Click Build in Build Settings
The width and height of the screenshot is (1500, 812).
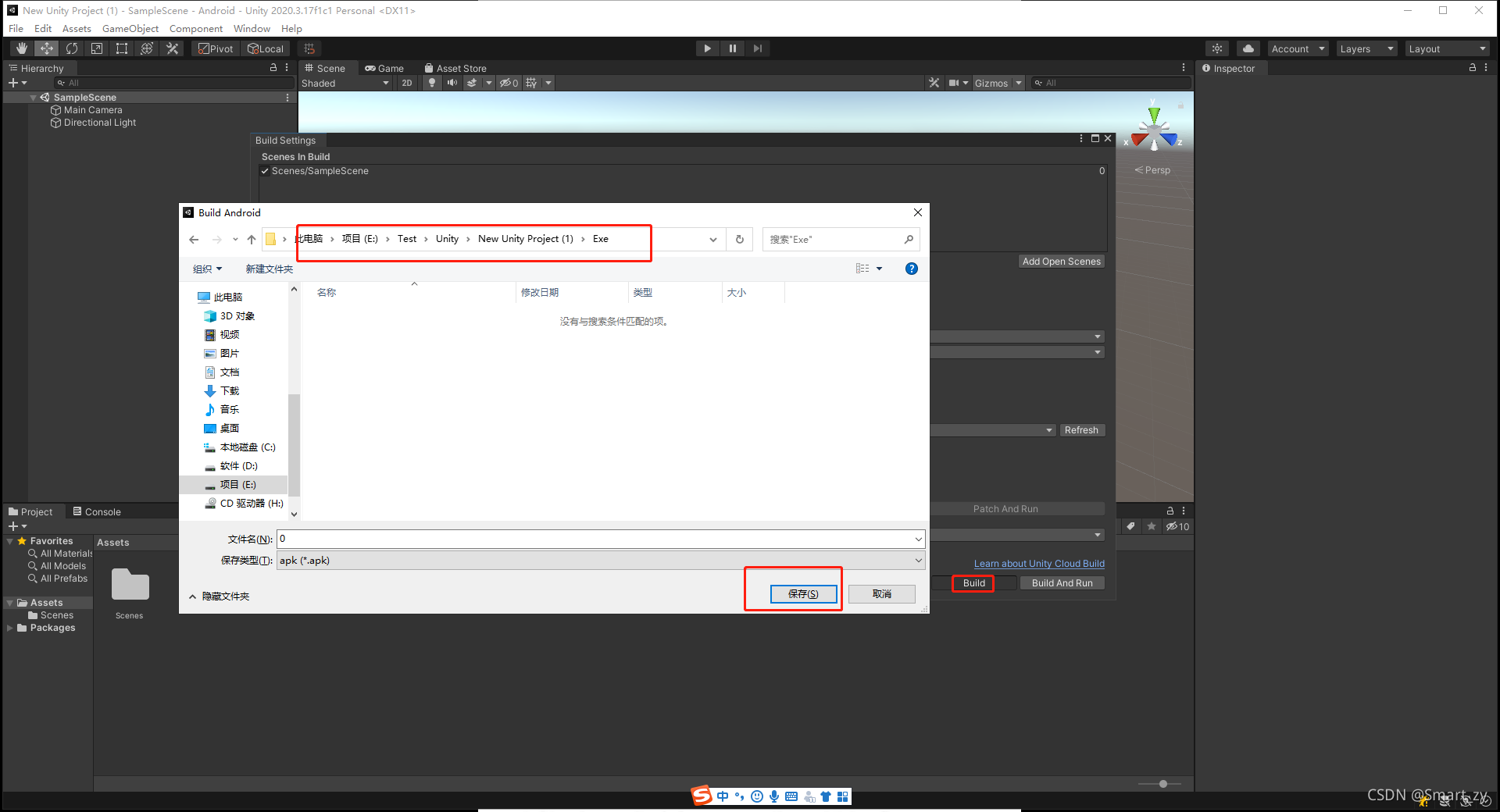click(x=973, y=583)
